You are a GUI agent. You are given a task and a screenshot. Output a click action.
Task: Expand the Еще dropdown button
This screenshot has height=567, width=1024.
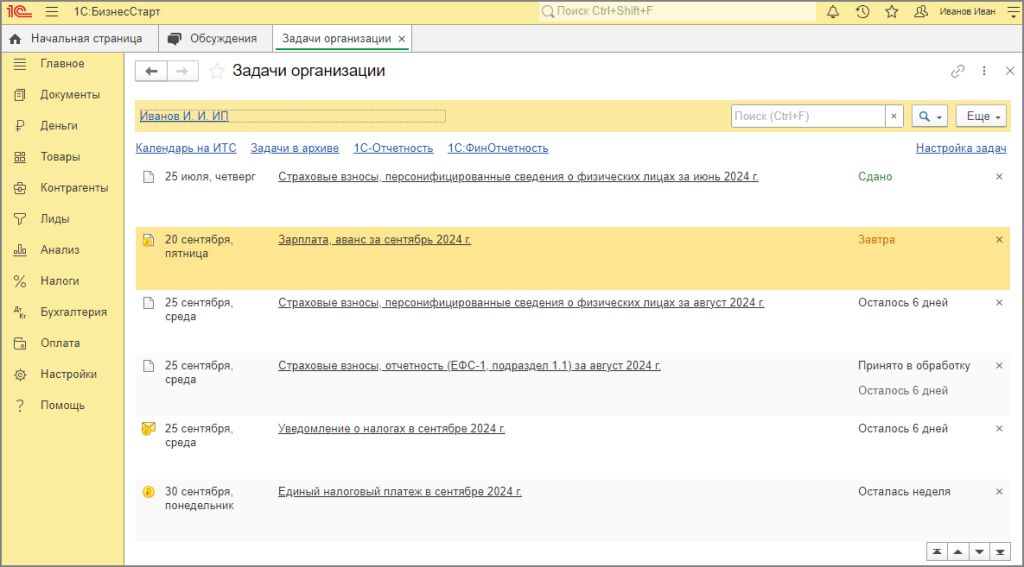(x=984, y=116)
